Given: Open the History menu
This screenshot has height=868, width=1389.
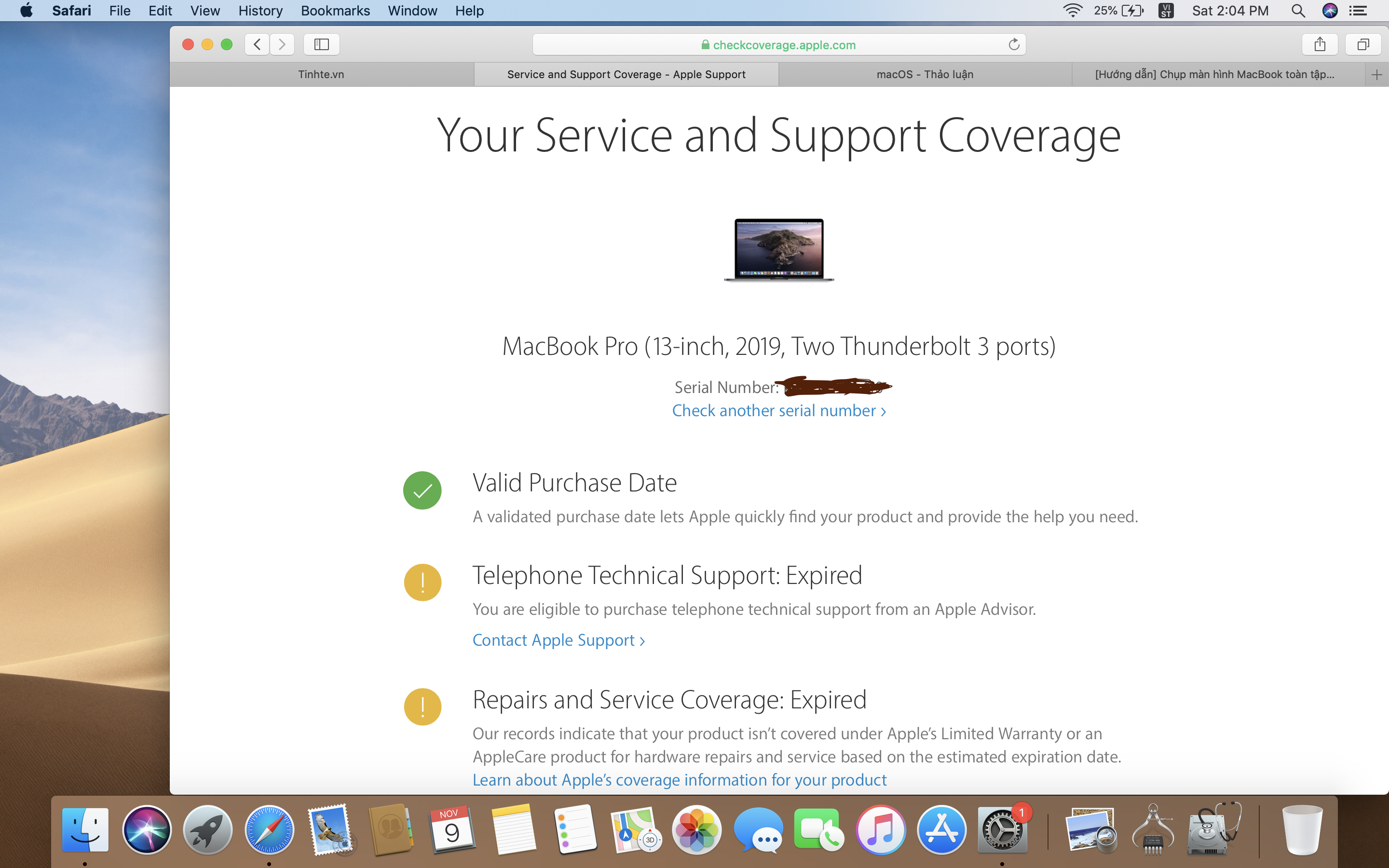Looking at the screenshot, I should [x=260, y=10].
